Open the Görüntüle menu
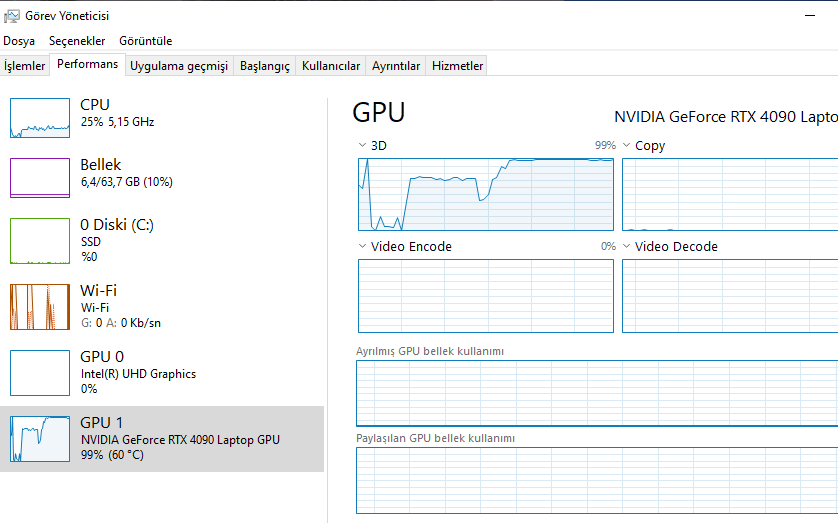 (146, 41)
